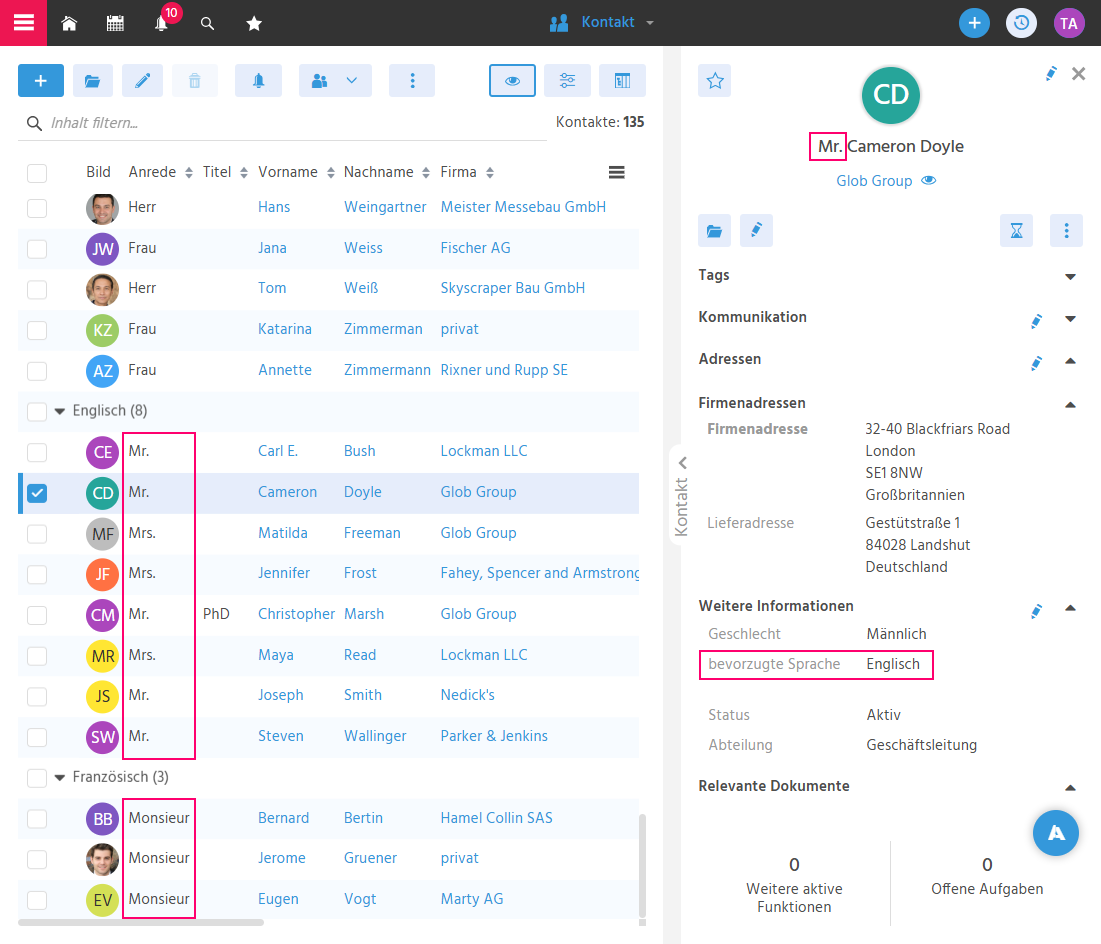The image size is (1101, 944).
Task: Sort by Anrede column header
Action: [160, 172]
